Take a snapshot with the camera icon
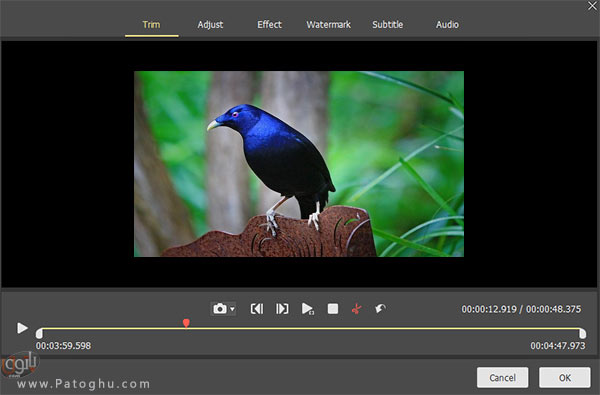The height and width of the screenshot is (395, 600). point(220,308)
